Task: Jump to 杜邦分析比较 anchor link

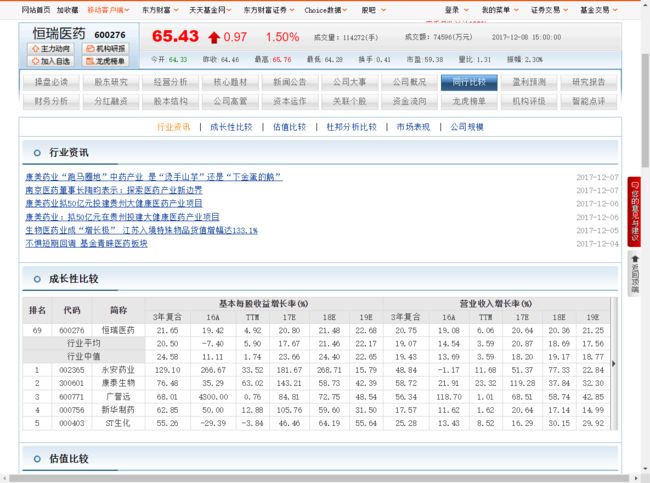Action: point(351,127)
